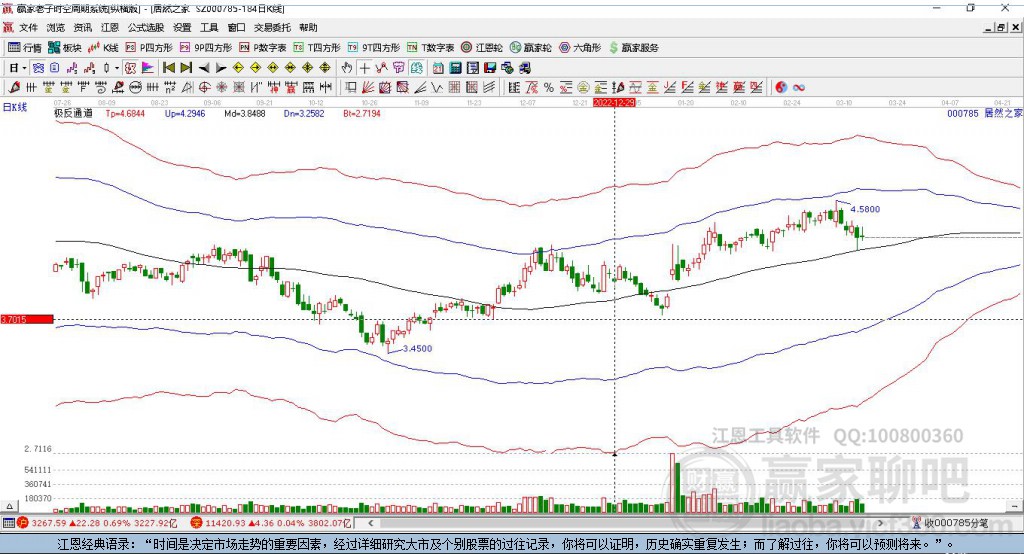
Task: Select the zigzag wave line tool
Action: tap(437, 88)
